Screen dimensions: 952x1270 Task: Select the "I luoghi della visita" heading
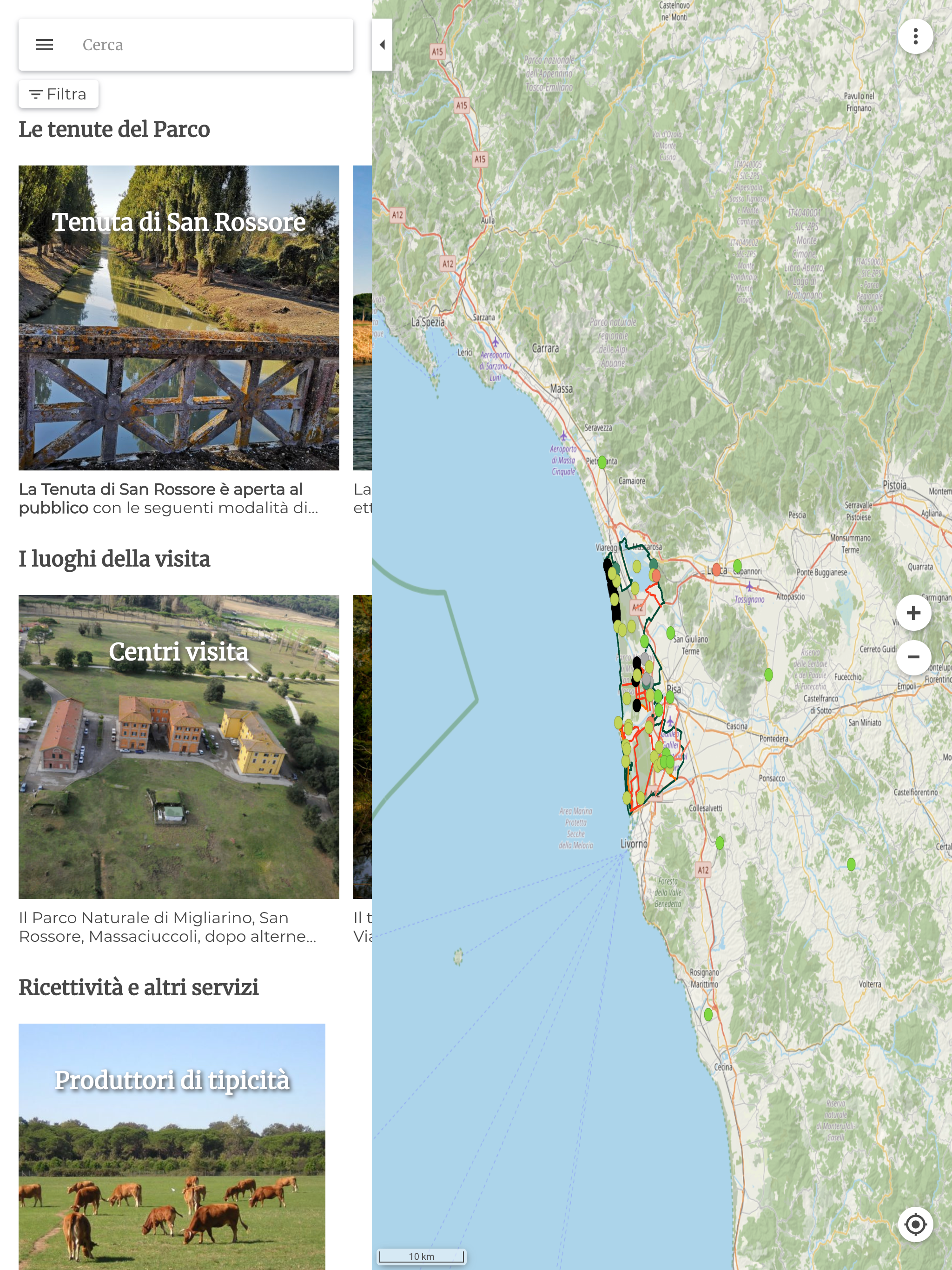tap(114, 559)
